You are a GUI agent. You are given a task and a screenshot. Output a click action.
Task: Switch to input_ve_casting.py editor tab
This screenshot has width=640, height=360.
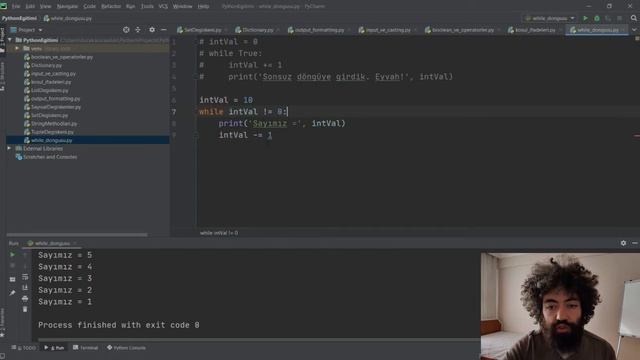pyautogui.click(x=387, y=30)
